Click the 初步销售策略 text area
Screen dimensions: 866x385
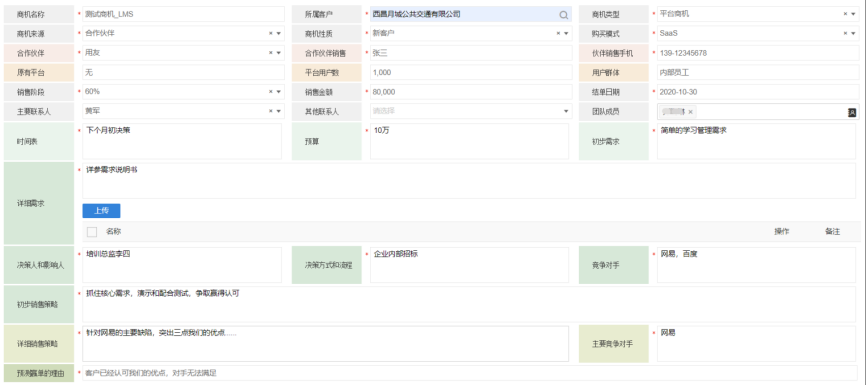(469, 304)
